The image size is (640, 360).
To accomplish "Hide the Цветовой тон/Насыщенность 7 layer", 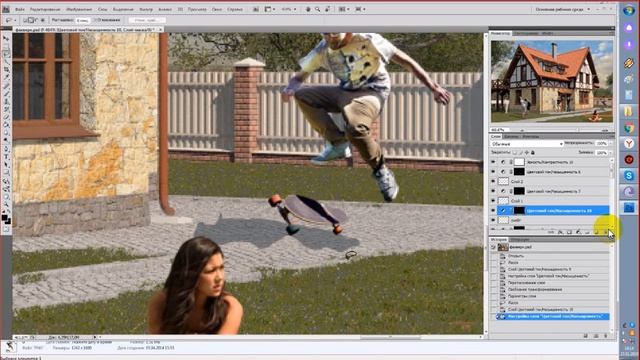I will coord(493,191).
